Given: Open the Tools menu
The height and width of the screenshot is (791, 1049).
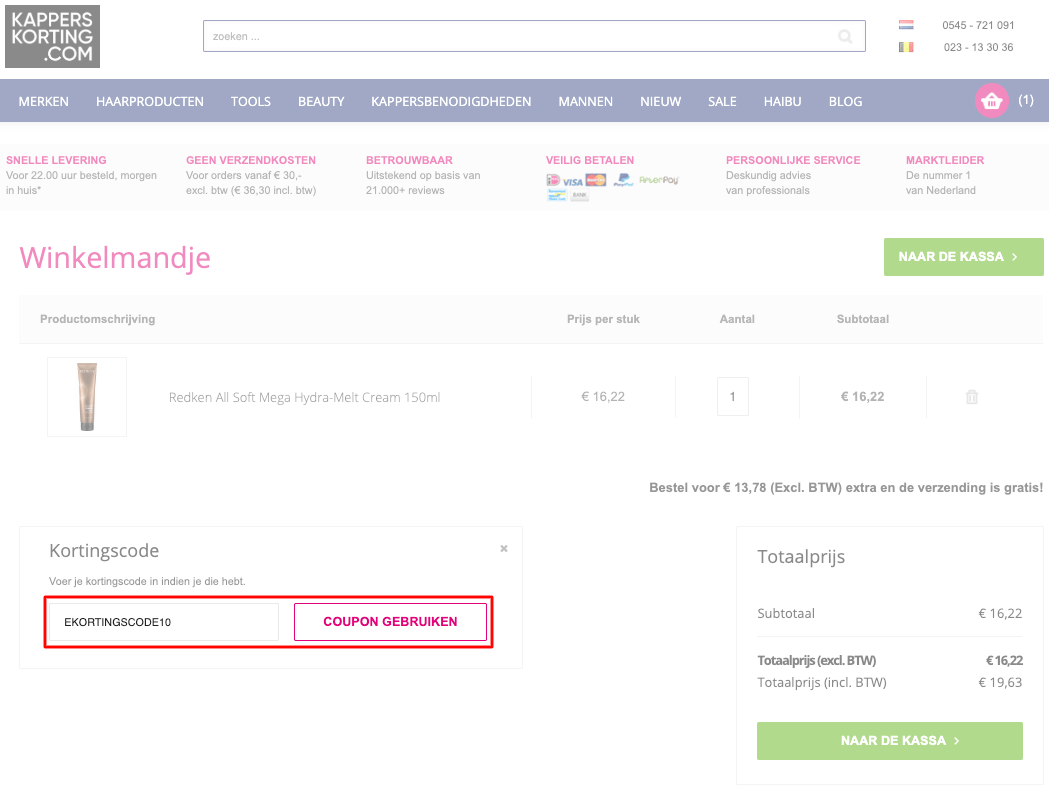Looking at the screenshot, I should 251,102.
